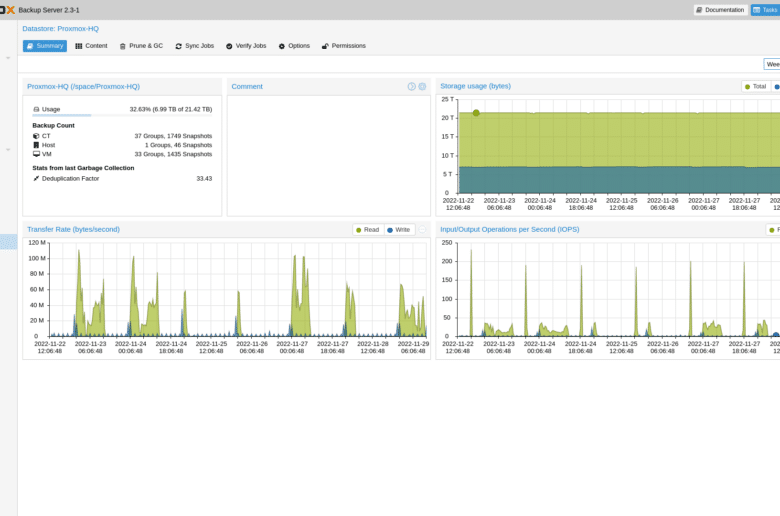Open the Prune & GC tab
780x516 pixels.
[141, 46]
